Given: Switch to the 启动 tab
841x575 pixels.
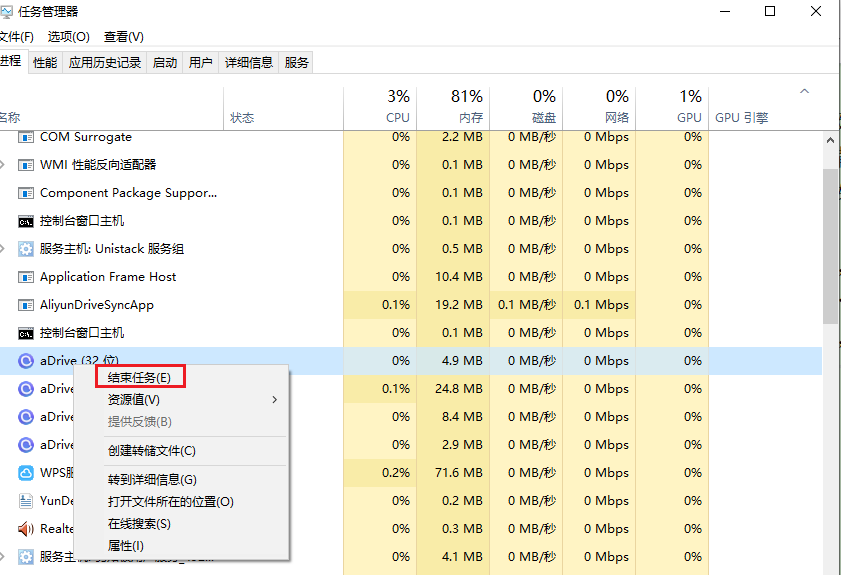Looking at the screenshot, I should pos(165,63).
